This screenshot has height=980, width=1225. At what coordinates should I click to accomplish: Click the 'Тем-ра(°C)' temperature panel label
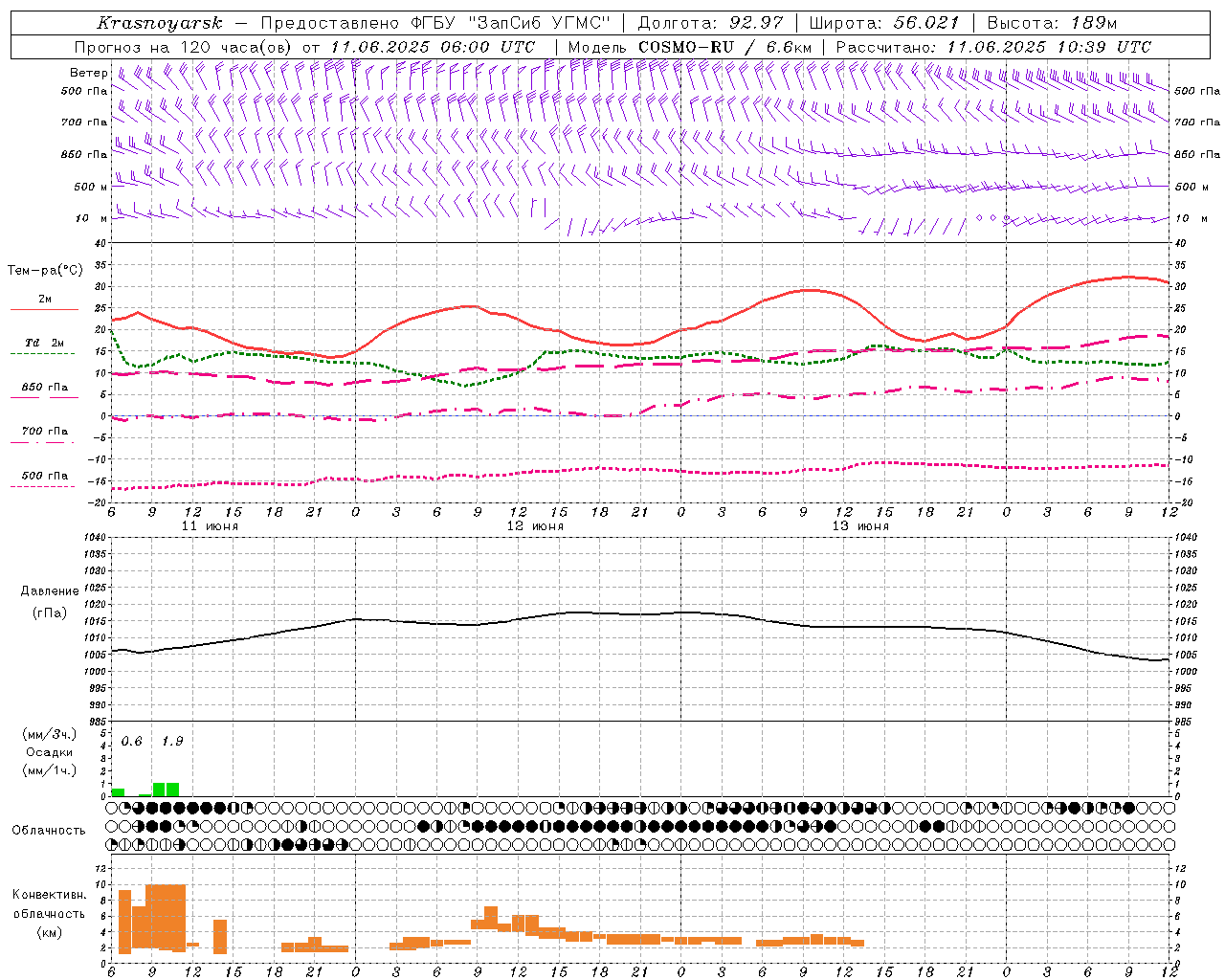[x=44, y=271]
